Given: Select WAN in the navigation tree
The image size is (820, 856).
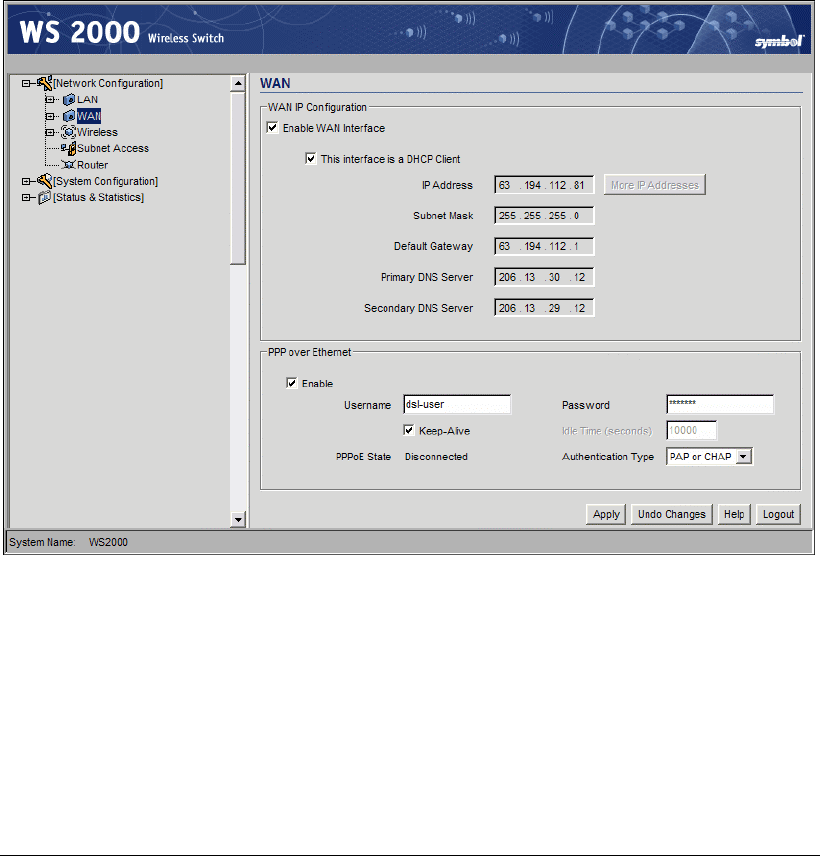Looking at the screenshot, I should click(89, 116).
